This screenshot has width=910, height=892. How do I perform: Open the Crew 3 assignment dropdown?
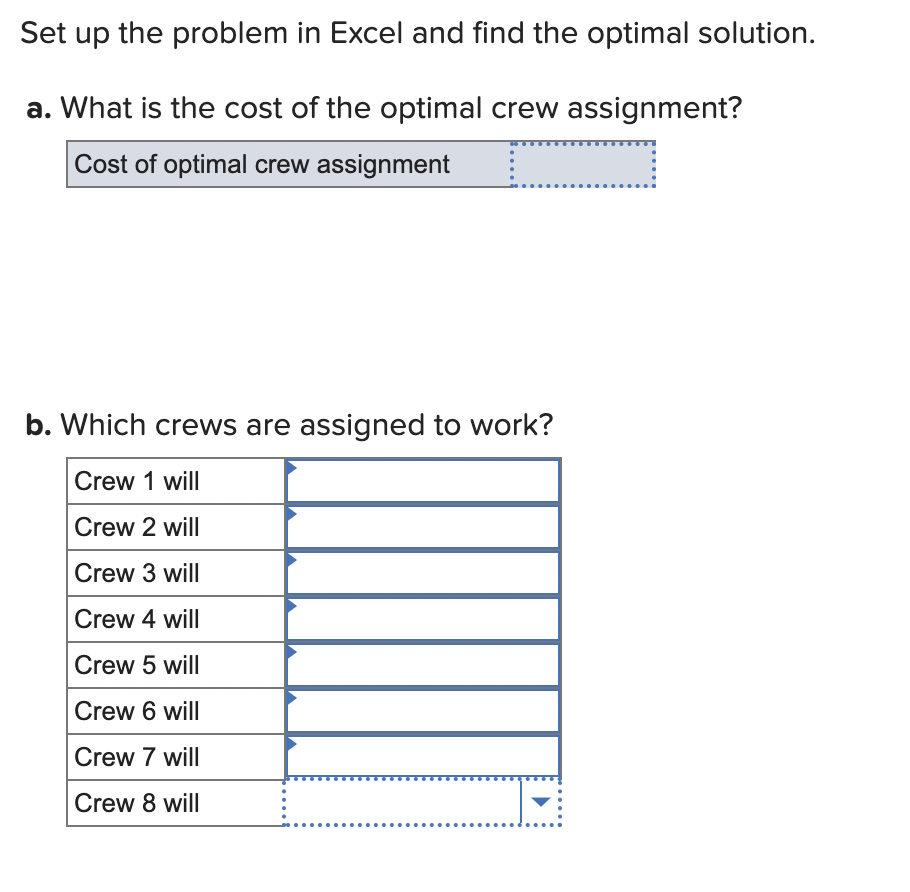click(x=422, y=573)
